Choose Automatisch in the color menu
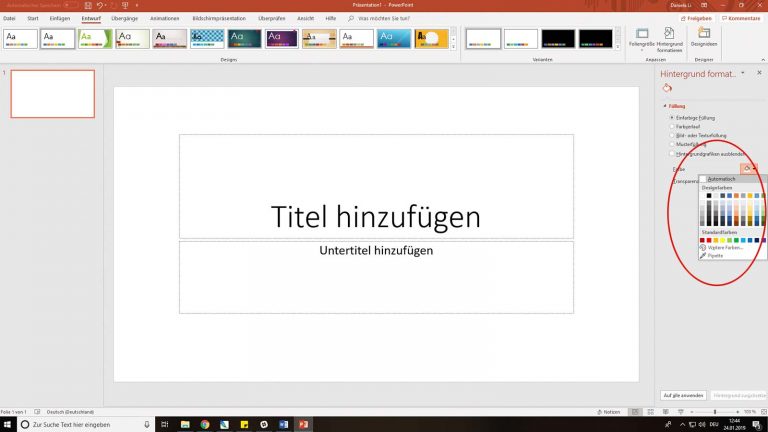 719,179
